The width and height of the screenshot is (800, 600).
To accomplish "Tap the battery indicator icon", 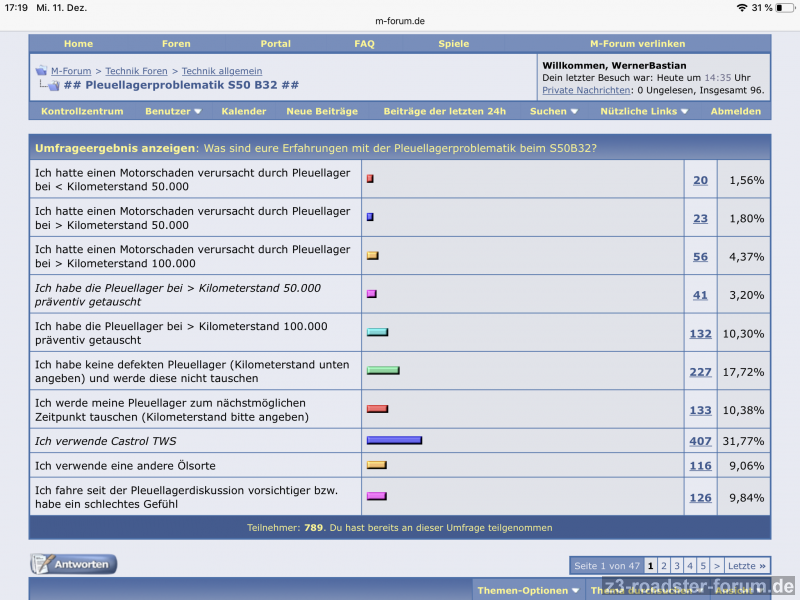I will point(783,7).
